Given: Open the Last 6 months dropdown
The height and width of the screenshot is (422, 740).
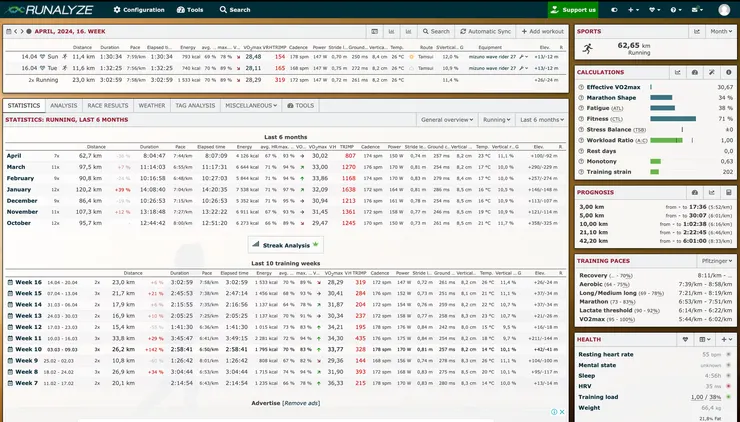Looking at the screenshot, I should [542, 119].
